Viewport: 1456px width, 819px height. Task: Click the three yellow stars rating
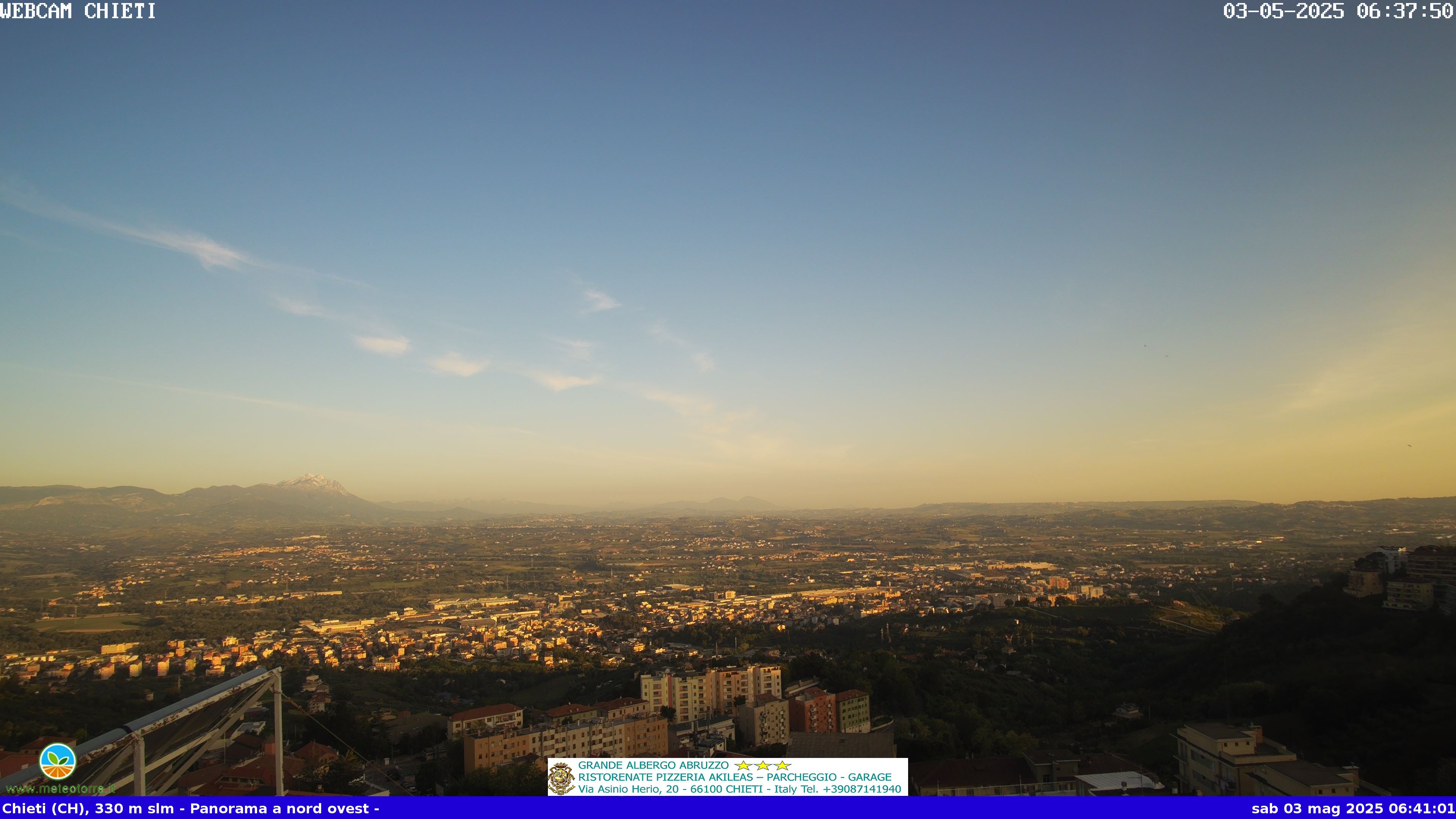click(763, 765)
